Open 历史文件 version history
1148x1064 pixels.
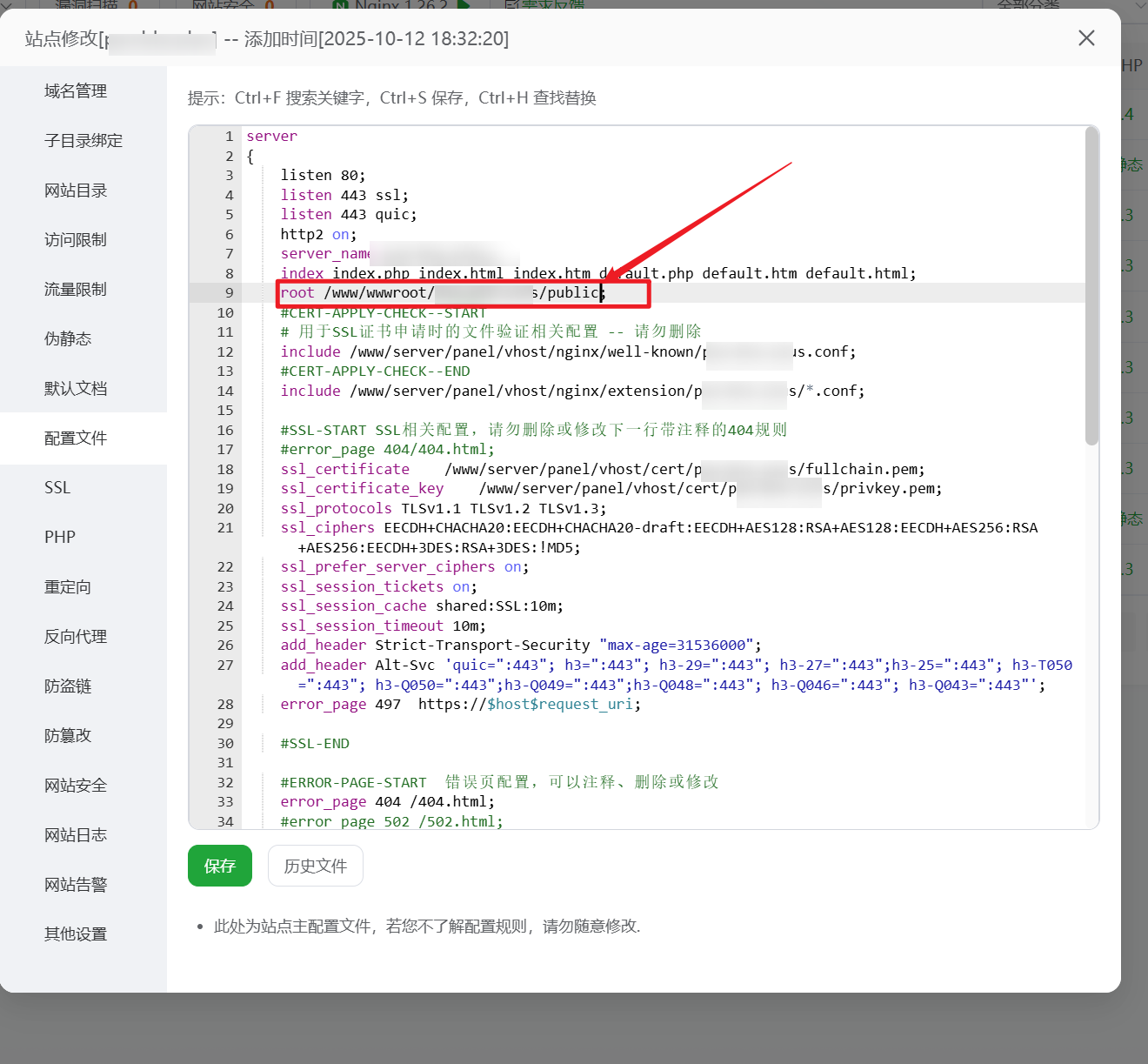click(315, 866)
